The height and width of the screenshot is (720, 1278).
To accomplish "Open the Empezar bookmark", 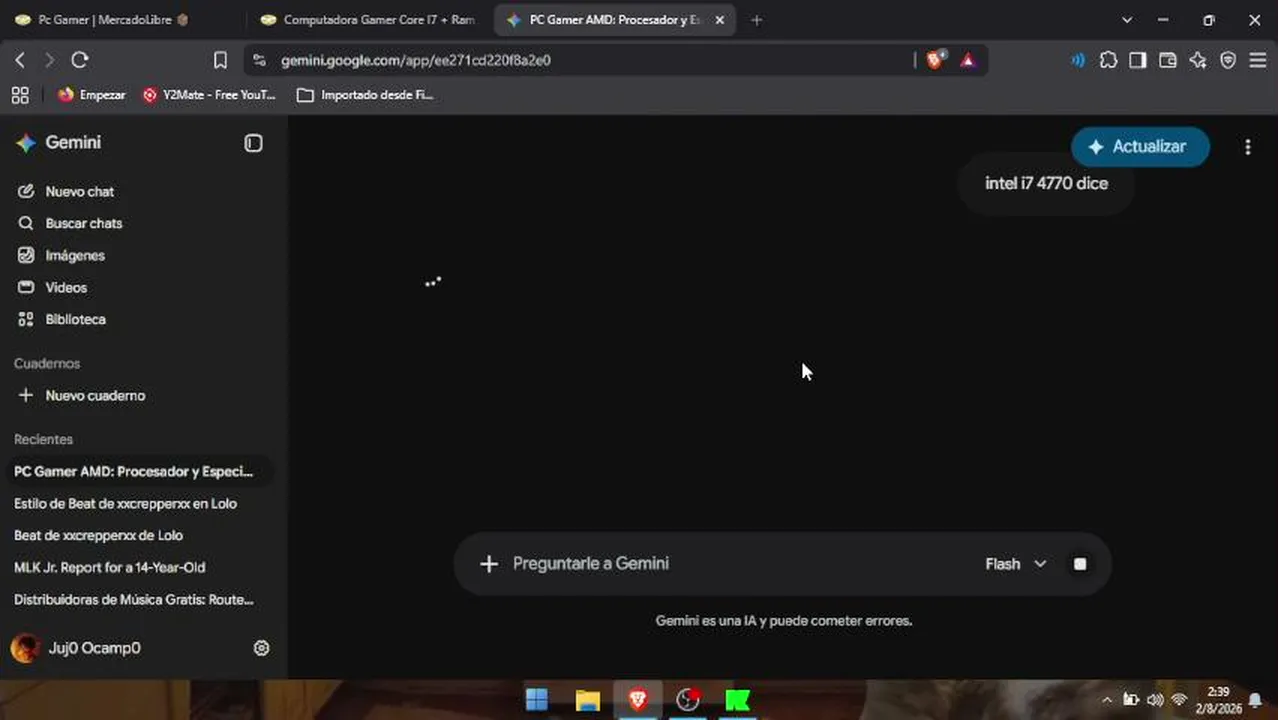I will 92,95.
